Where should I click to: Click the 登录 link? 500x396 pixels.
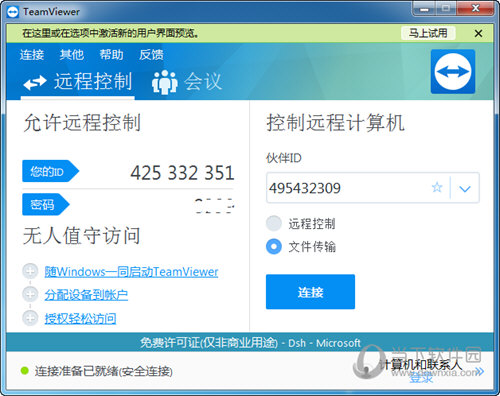[421, 378]
